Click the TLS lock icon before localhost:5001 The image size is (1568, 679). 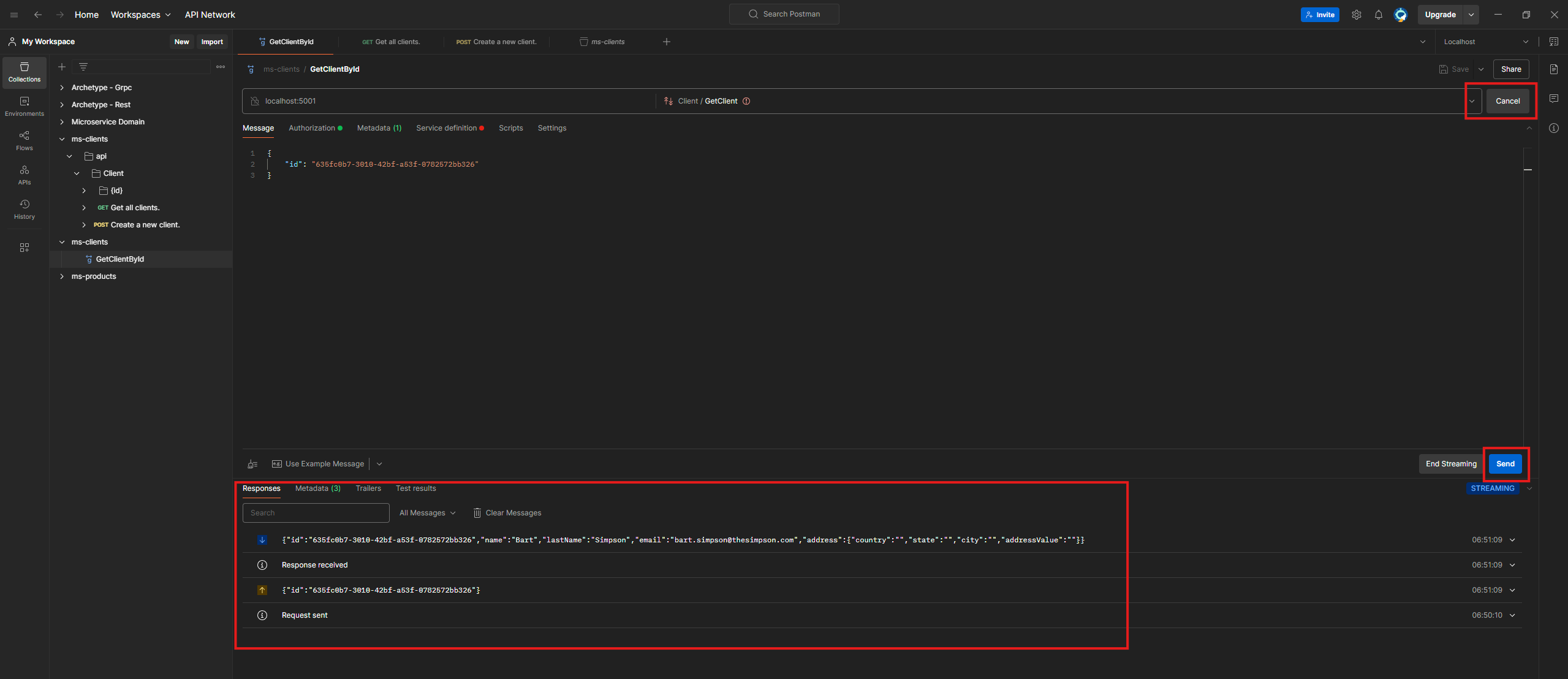click(255, 101)
